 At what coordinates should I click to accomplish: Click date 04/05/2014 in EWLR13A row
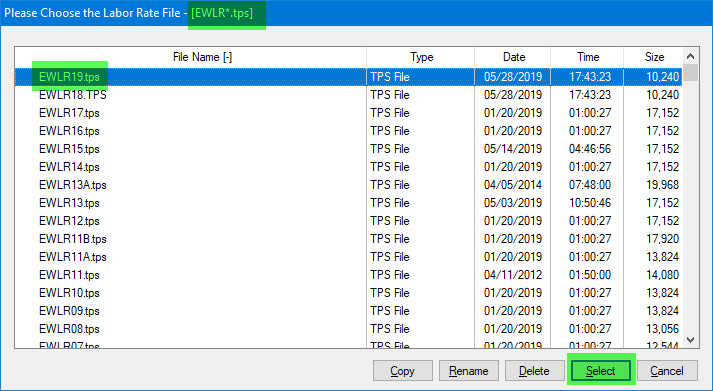pyautogui.click(x=513, y=185)
